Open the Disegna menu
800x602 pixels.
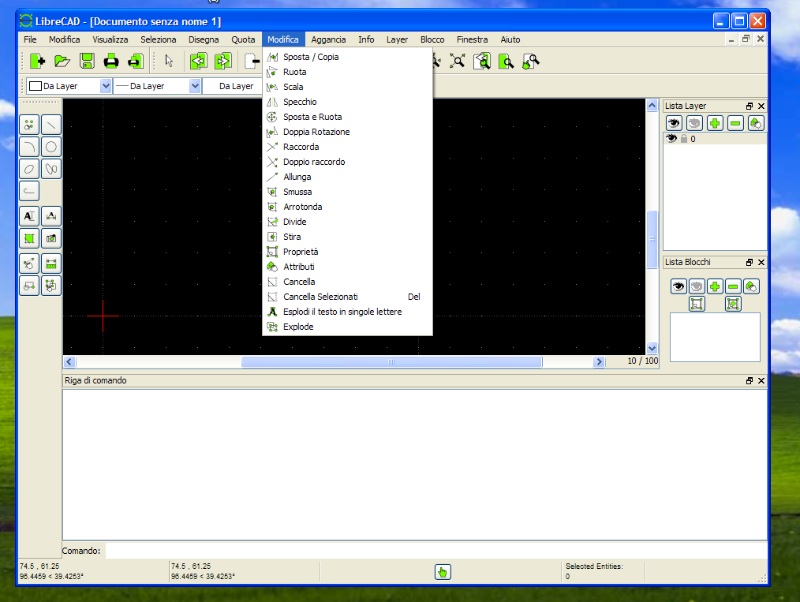pos(203,39)
